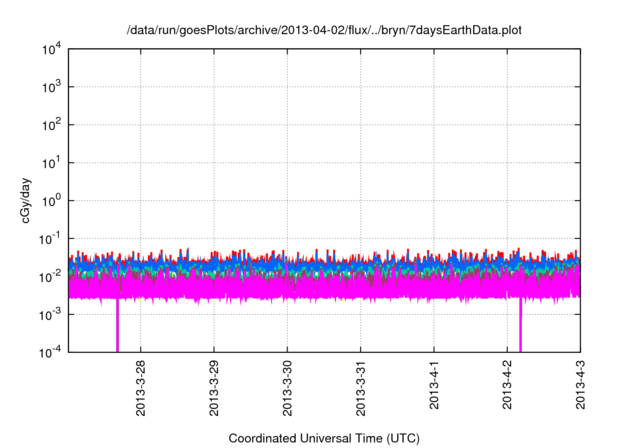This screenshot has width=640, height=448.
Task: Click the 10^2 y-axis tick label
Action: [51, 125]
